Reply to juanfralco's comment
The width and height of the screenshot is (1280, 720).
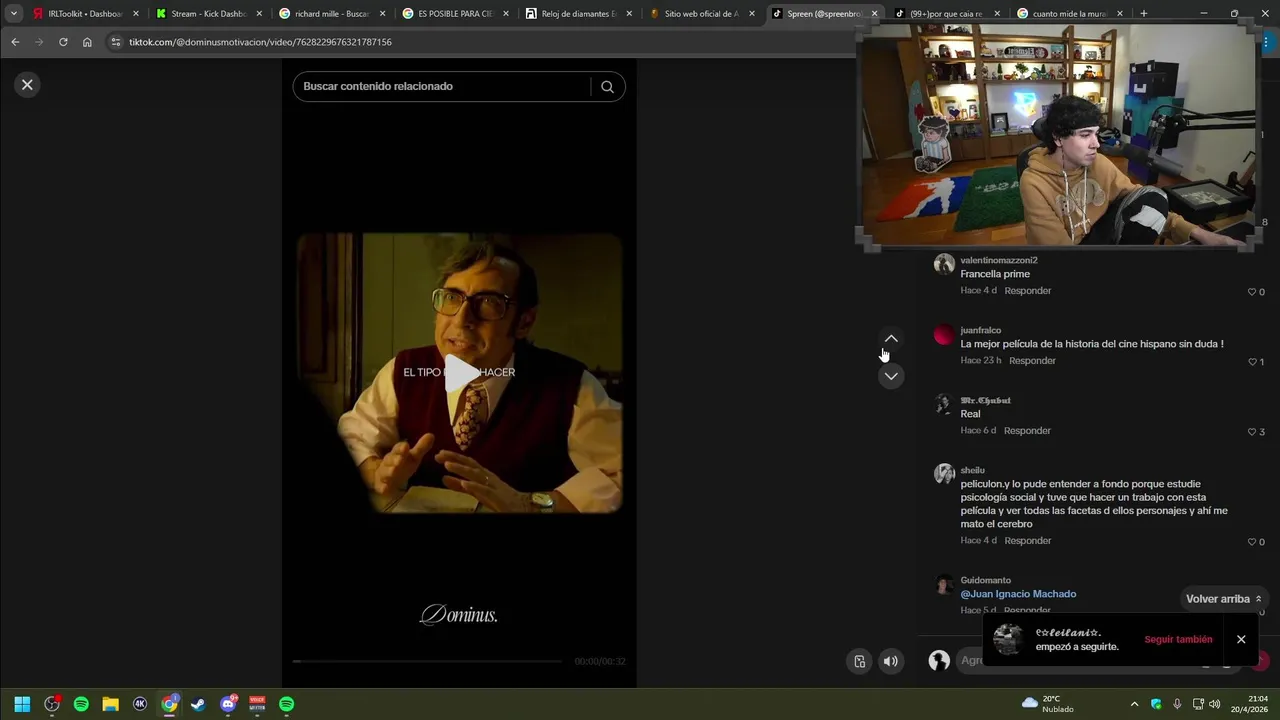(1032, 361)
